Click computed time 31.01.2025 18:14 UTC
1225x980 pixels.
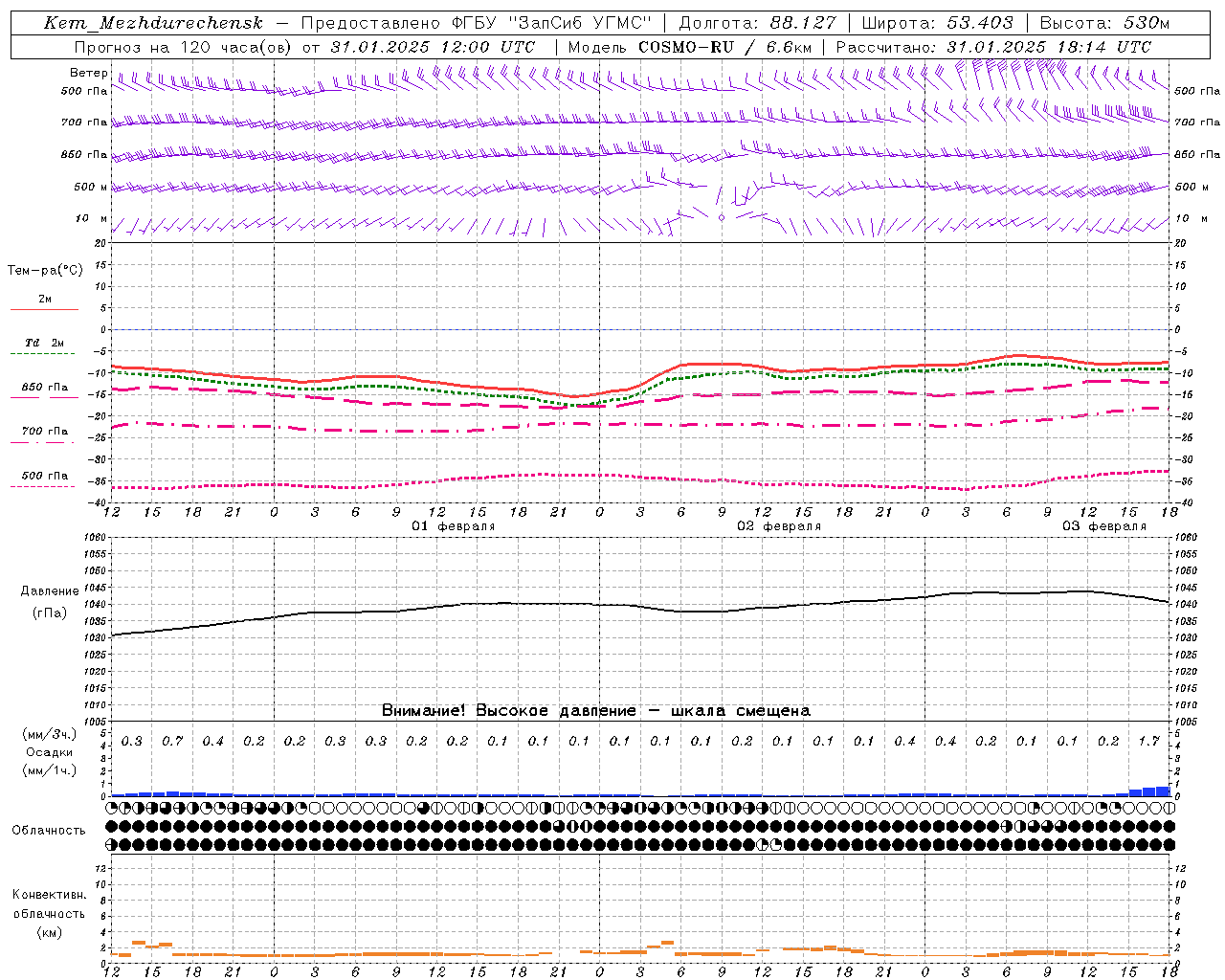[x=1049, y=47]
